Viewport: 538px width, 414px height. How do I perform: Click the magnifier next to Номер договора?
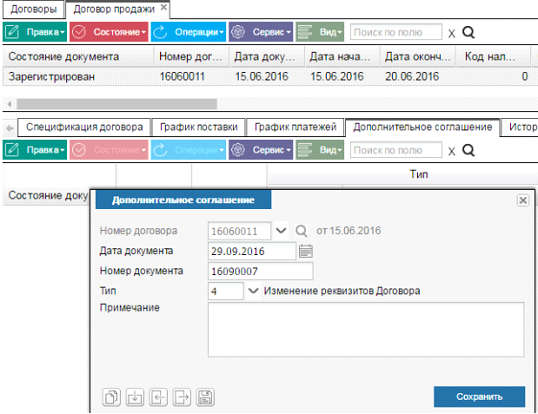click(x=301, y=231)
